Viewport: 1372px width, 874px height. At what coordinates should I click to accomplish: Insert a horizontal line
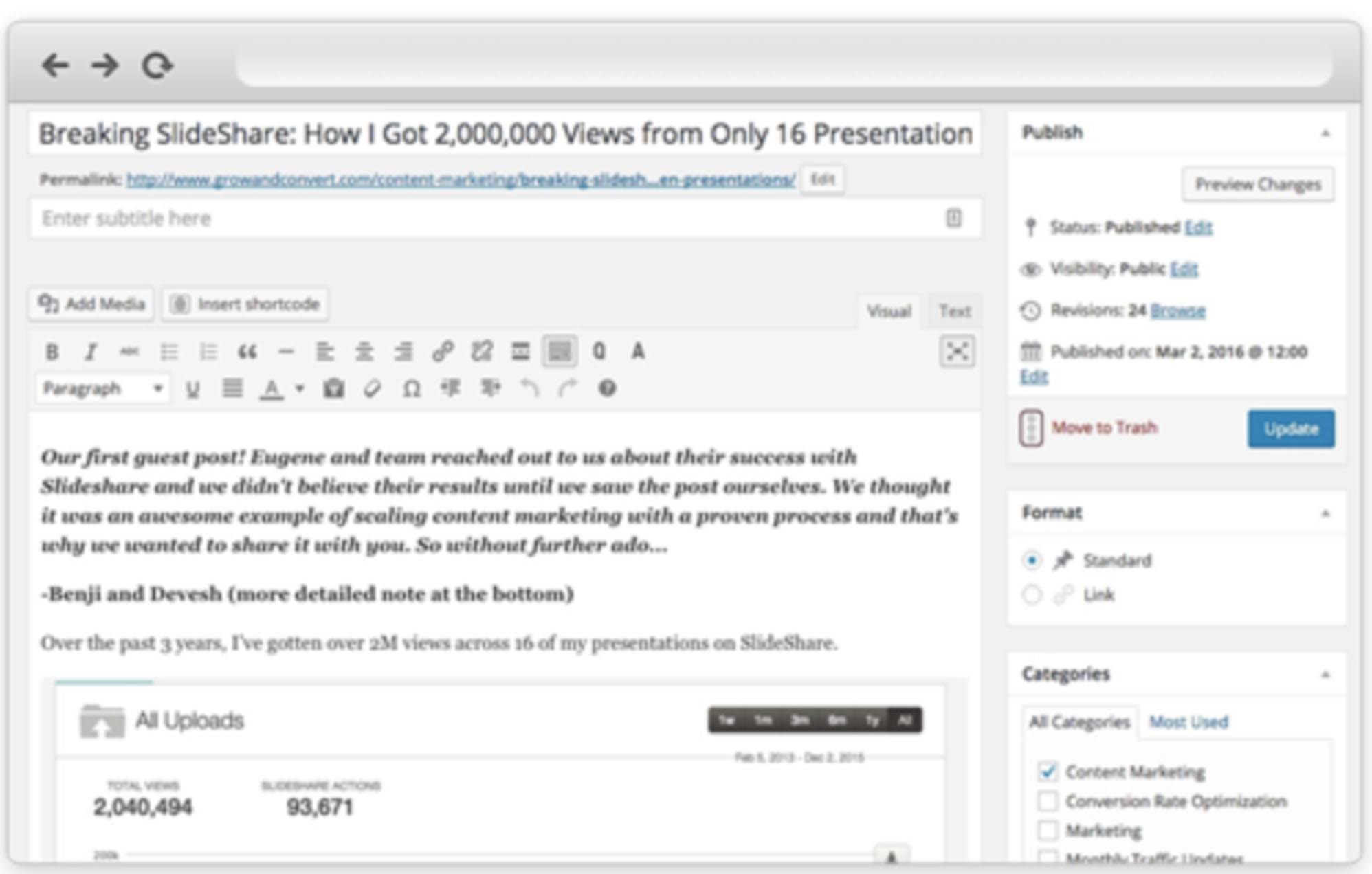point(286,352)
